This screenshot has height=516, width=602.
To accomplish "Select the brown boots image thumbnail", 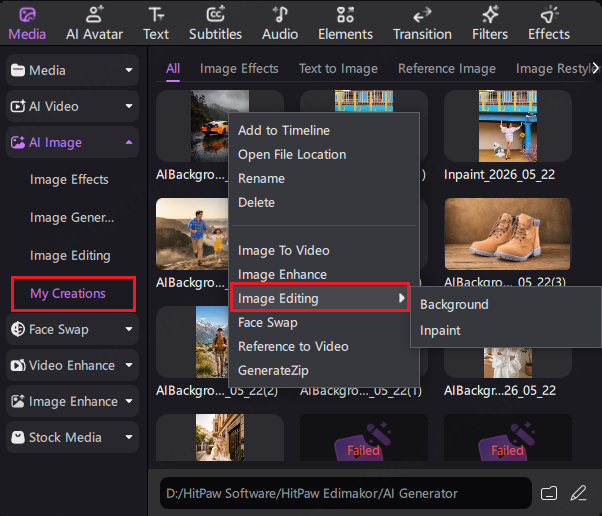I will (508, 234).
